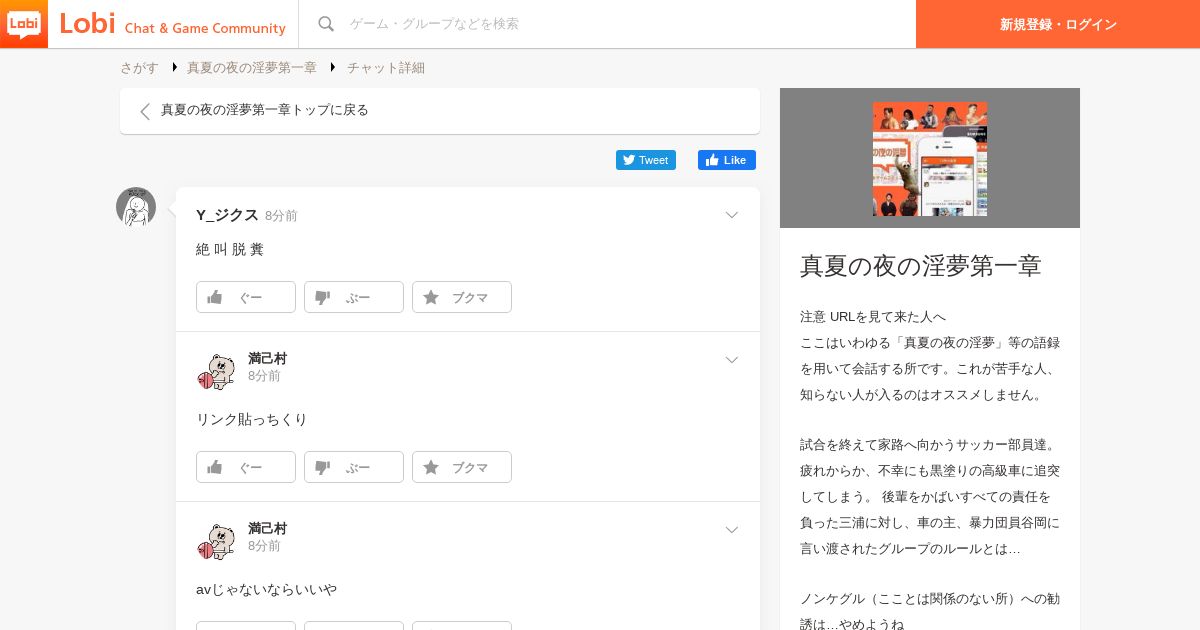The height and width of the screenshot is (630, 1200).
Task: Bookmark the 絶叫脱糞 post with ブクマ
Action: point(462,297)
